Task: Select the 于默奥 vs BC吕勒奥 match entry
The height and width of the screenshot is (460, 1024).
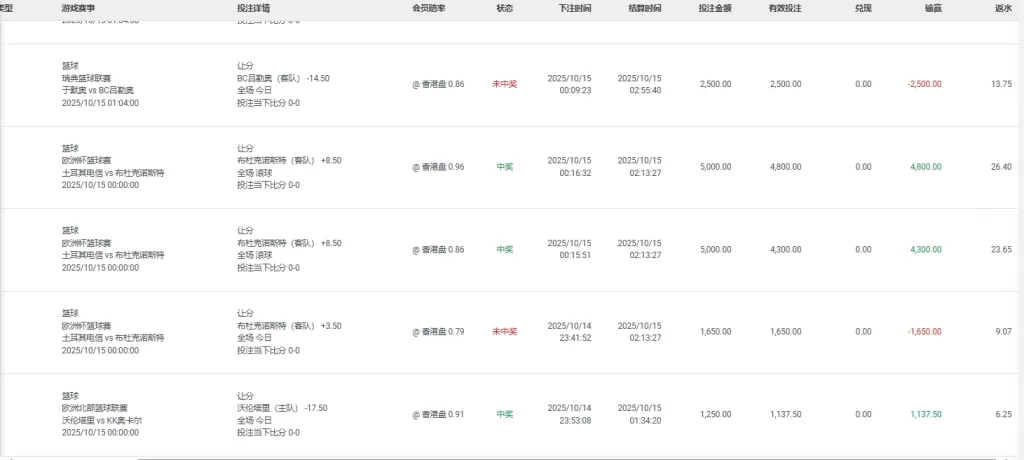Action: 99,90
